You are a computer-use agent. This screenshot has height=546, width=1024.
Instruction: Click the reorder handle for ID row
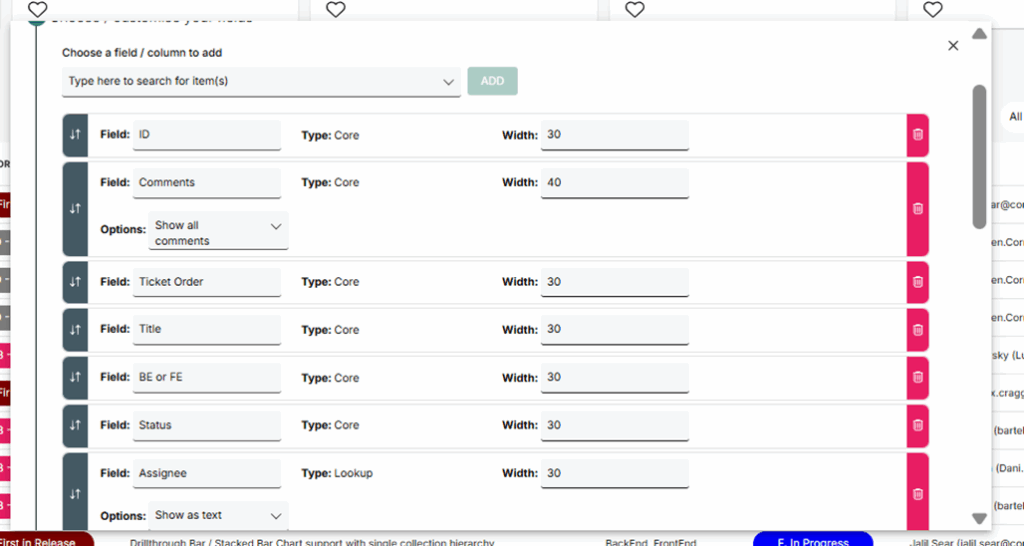(75, 135)
